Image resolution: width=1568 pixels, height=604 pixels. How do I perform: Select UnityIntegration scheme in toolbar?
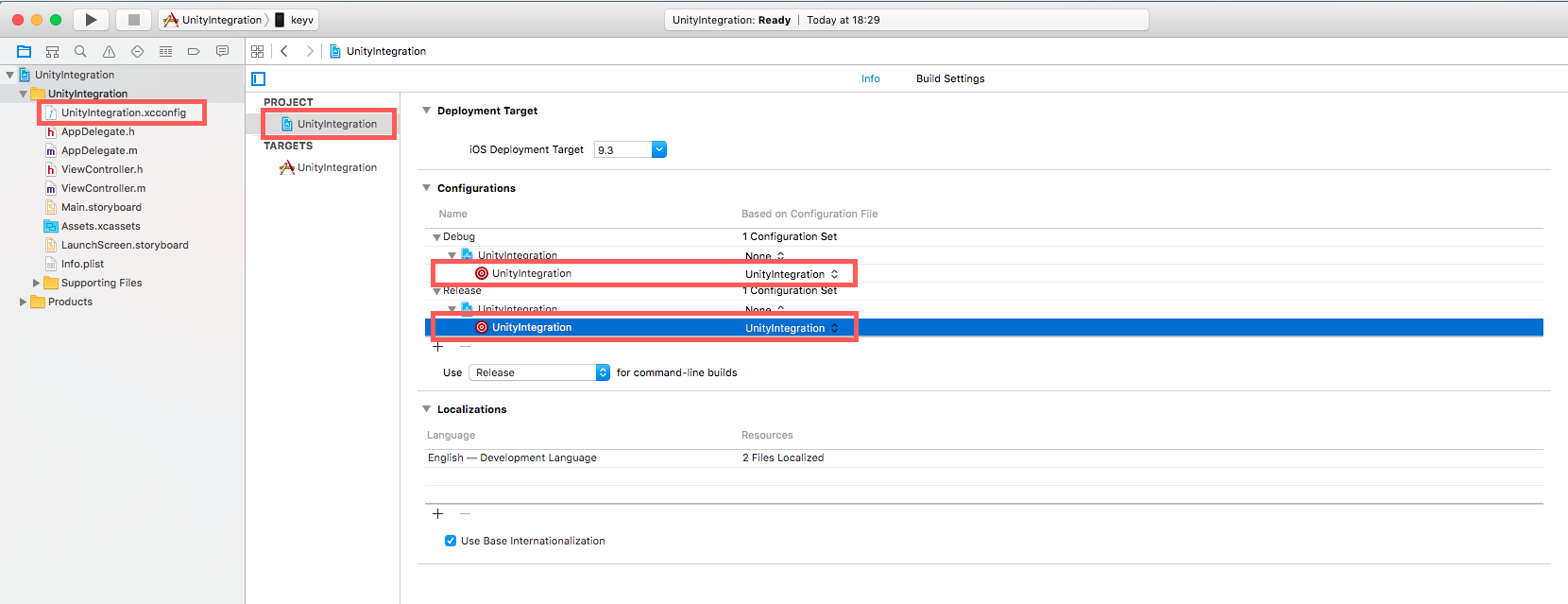(x=213, y=20)
